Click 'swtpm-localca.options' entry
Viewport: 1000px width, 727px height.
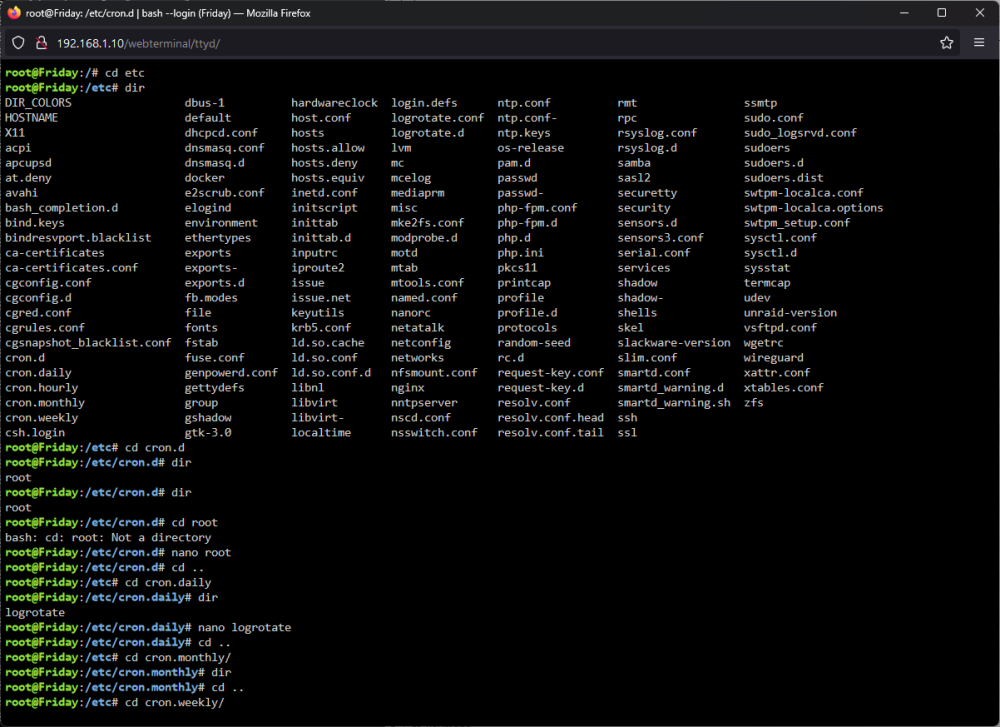pyautogui.click(x=813, y=208)
